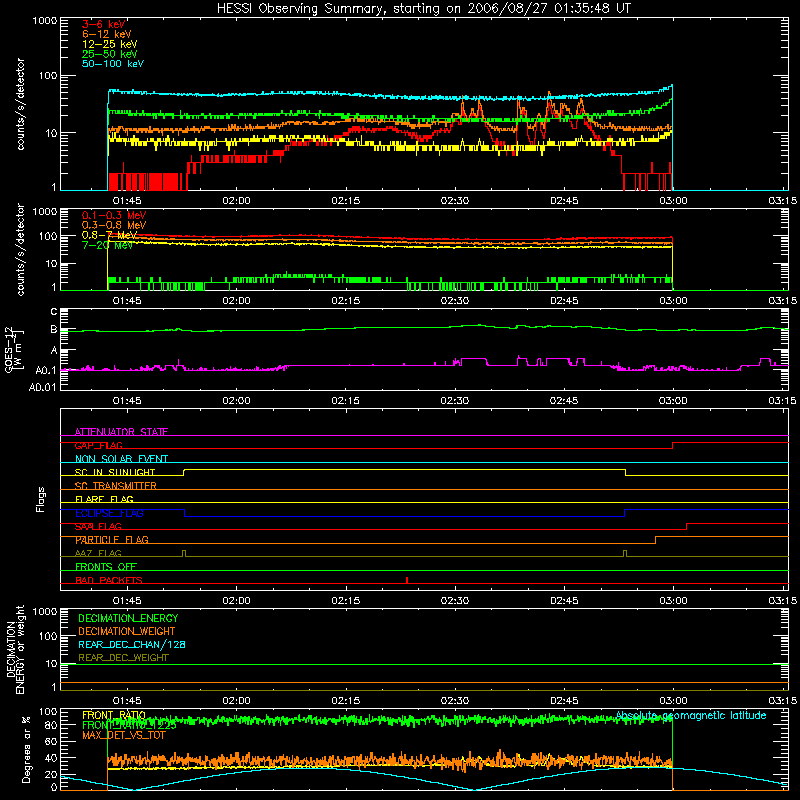This screenshot has width=800, height=800.
Task: Select the orange 6-12 keV legend label
Action: point(107,34)
